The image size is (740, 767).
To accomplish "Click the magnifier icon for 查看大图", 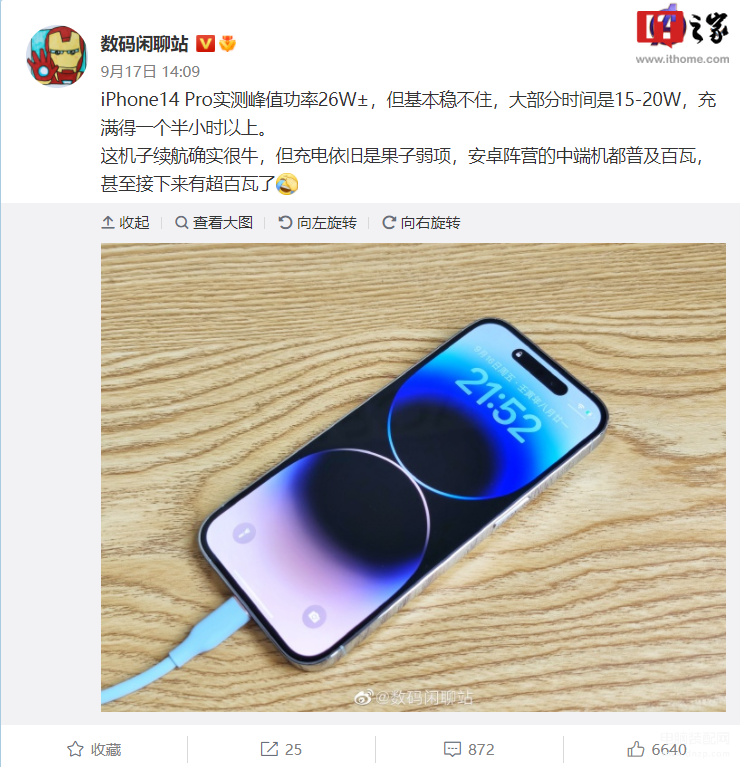I will (181, 223).
